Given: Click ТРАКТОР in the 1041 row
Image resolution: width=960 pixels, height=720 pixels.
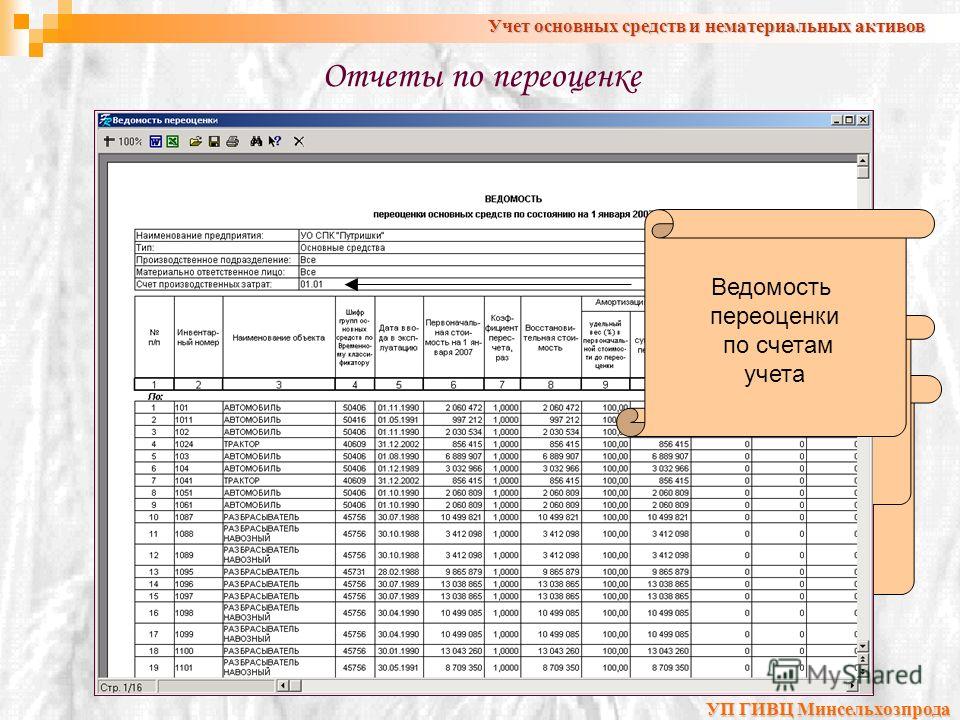Looking at the screenshot, I should tap(242, 481).
